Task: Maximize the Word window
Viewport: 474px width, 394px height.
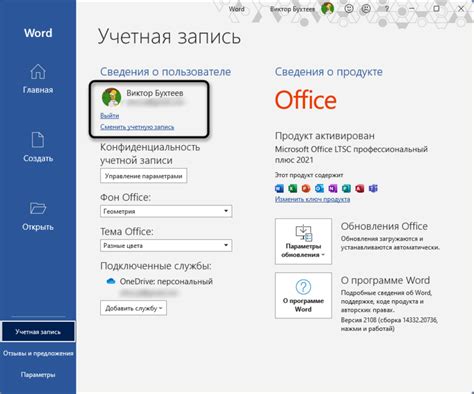Action: point(436,9)
